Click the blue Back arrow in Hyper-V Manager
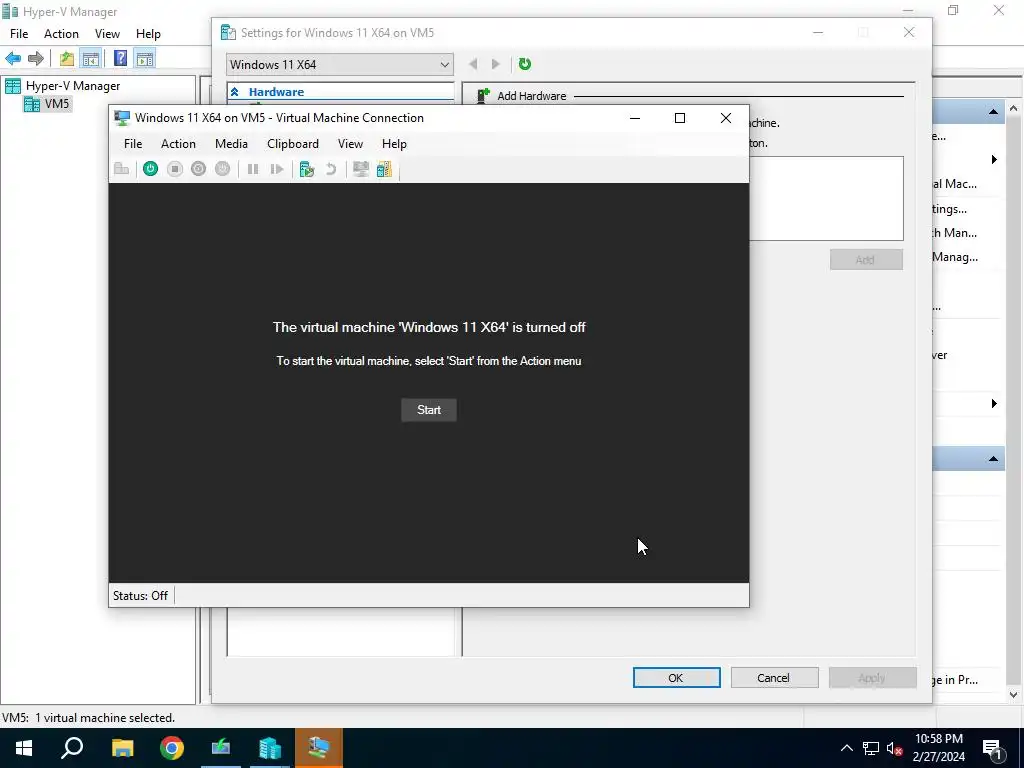 point(13,59)
